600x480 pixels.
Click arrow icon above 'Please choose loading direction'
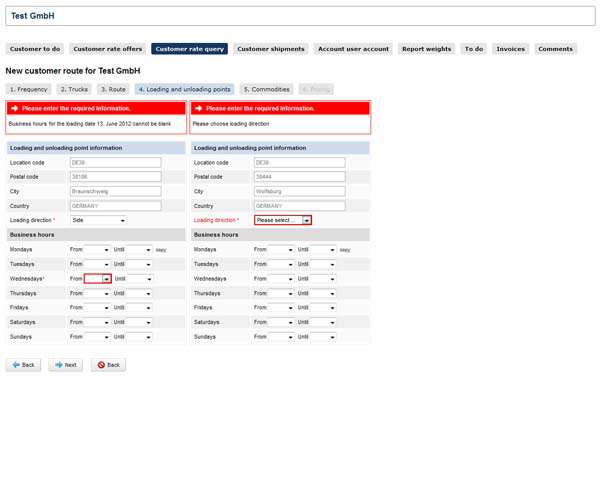198,108
